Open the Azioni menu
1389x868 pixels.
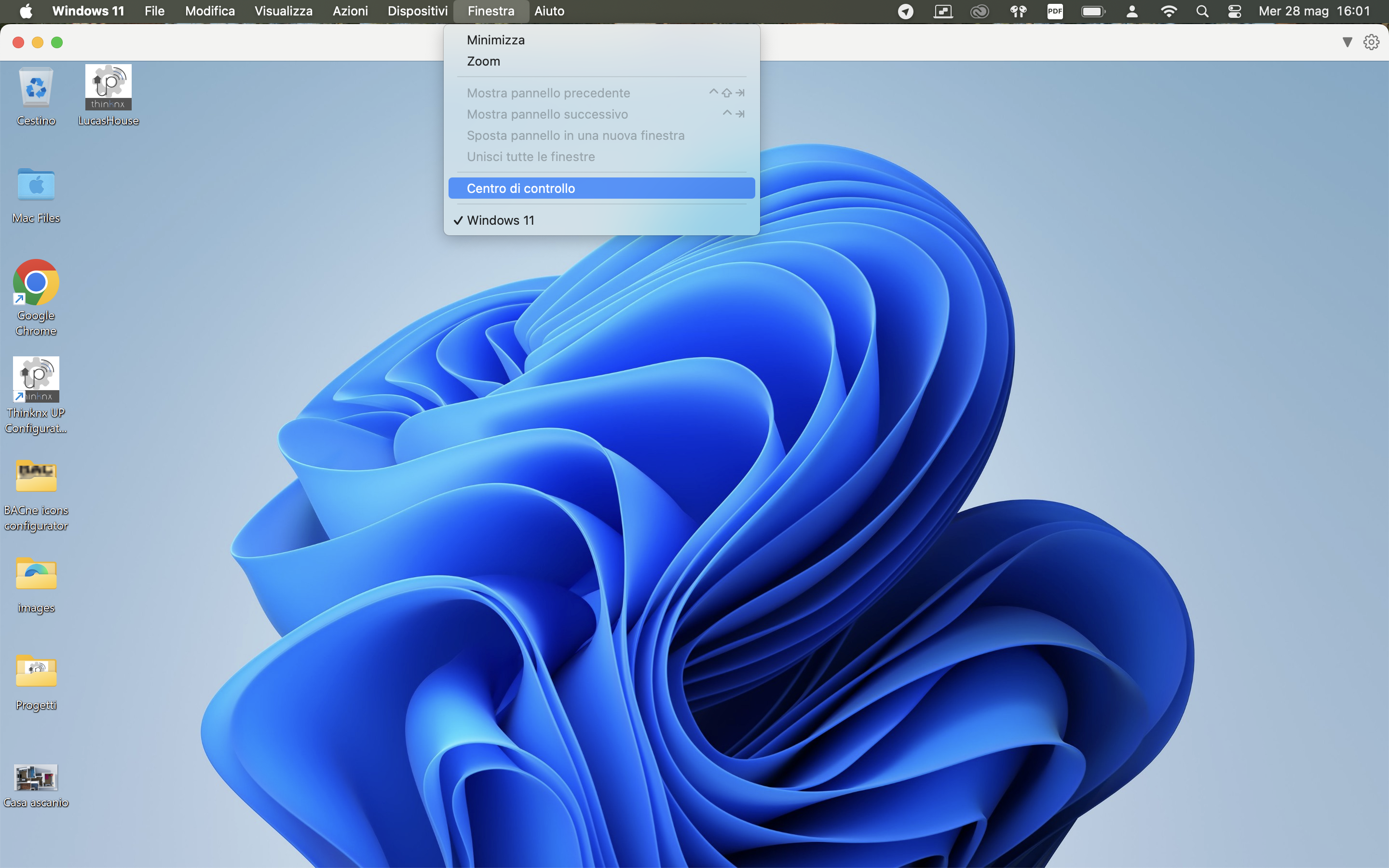coord(350,11)
